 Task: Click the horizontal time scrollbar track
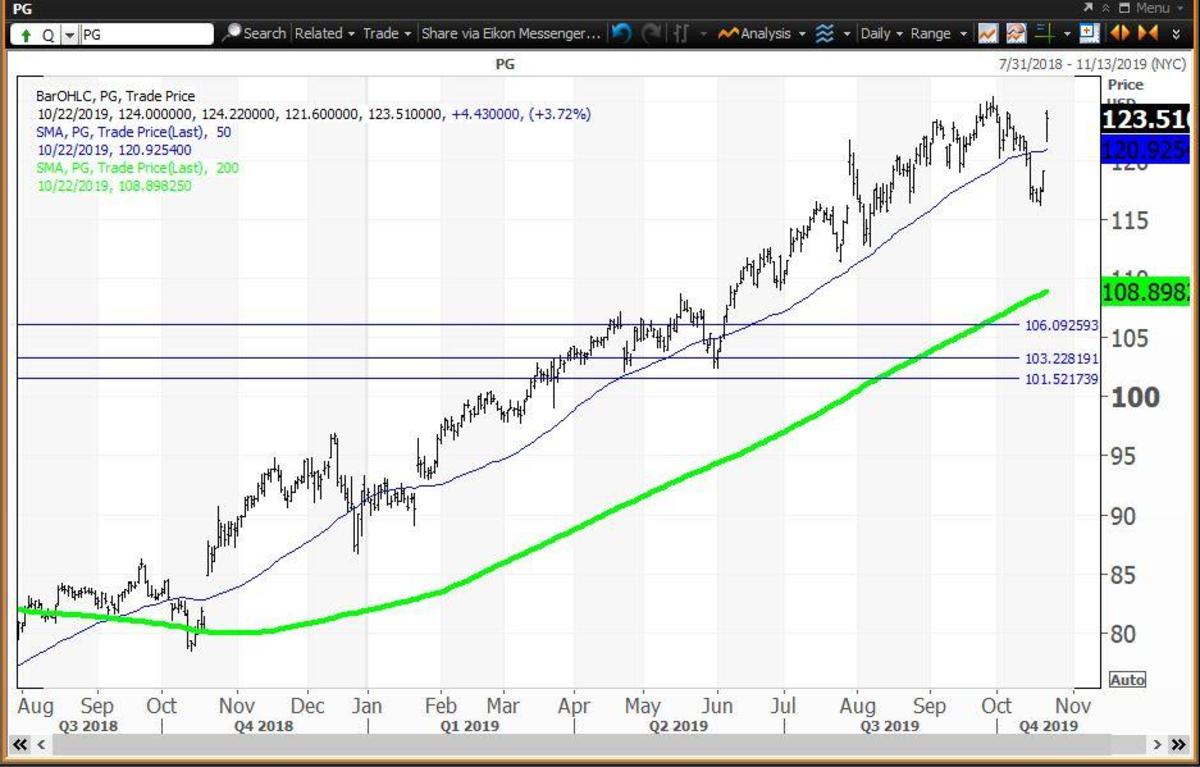click(600, 745)
